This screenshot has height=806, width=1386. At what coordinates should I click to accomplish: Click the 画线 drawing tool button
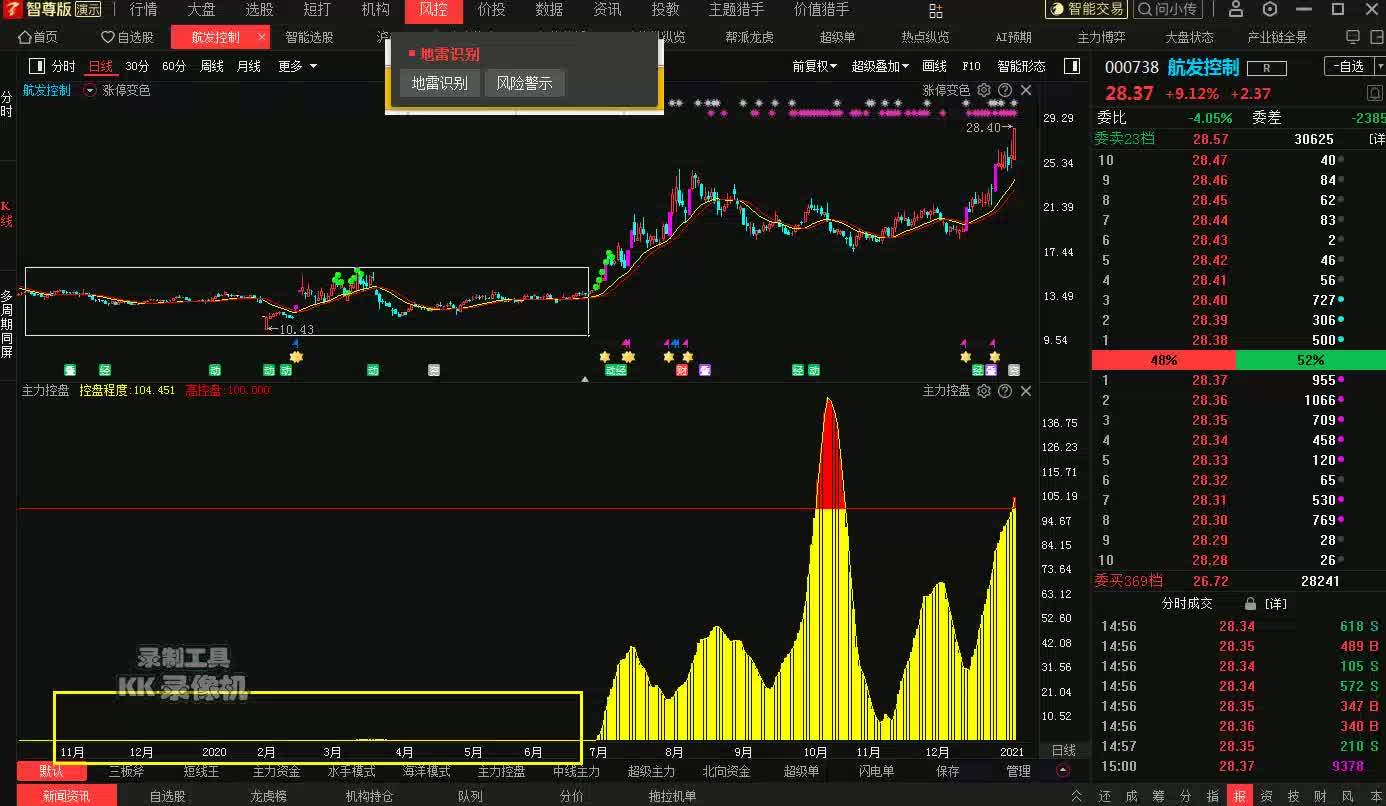tap(934, 66)
